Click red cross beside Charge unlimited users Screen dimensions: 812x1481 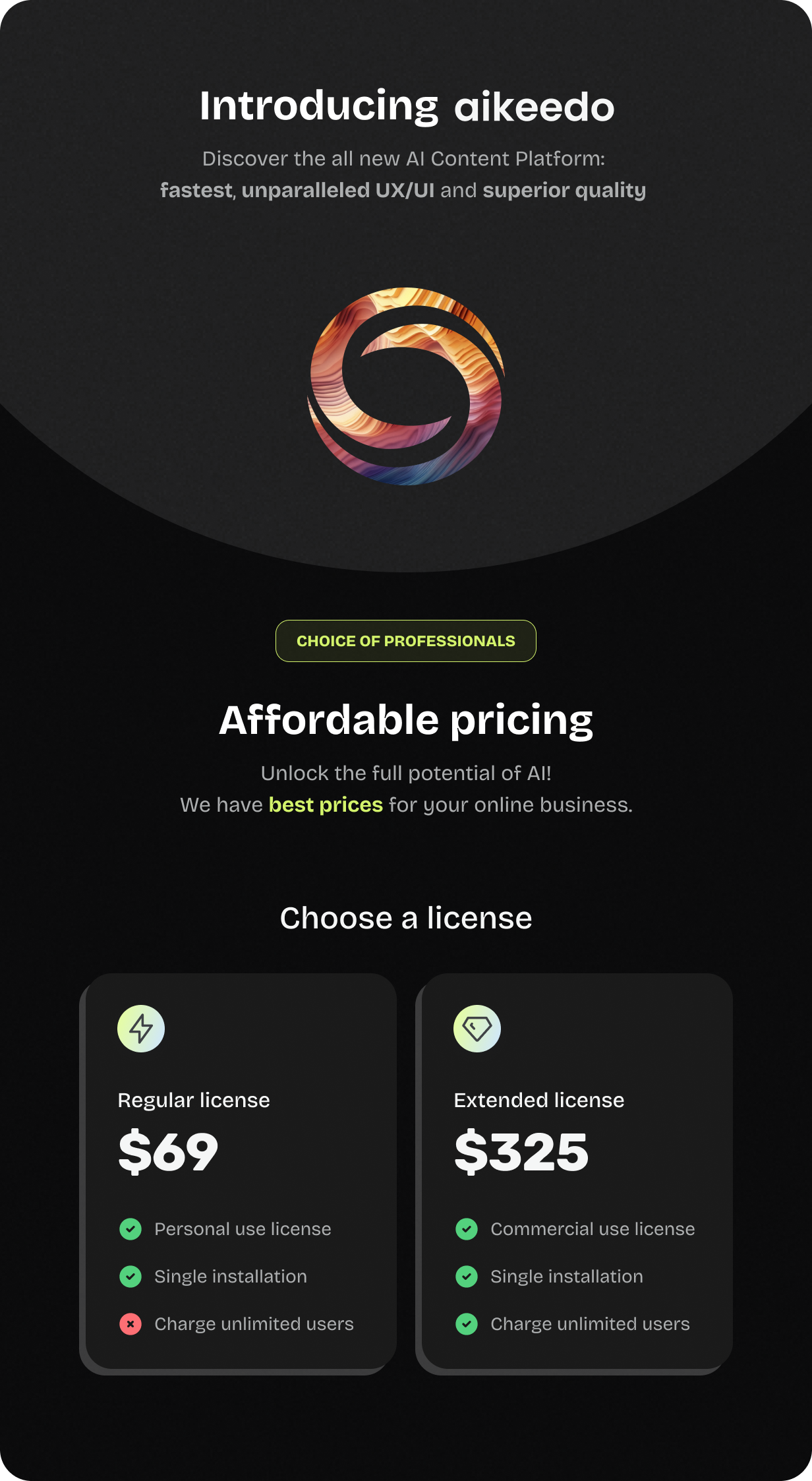(130, 1324)
